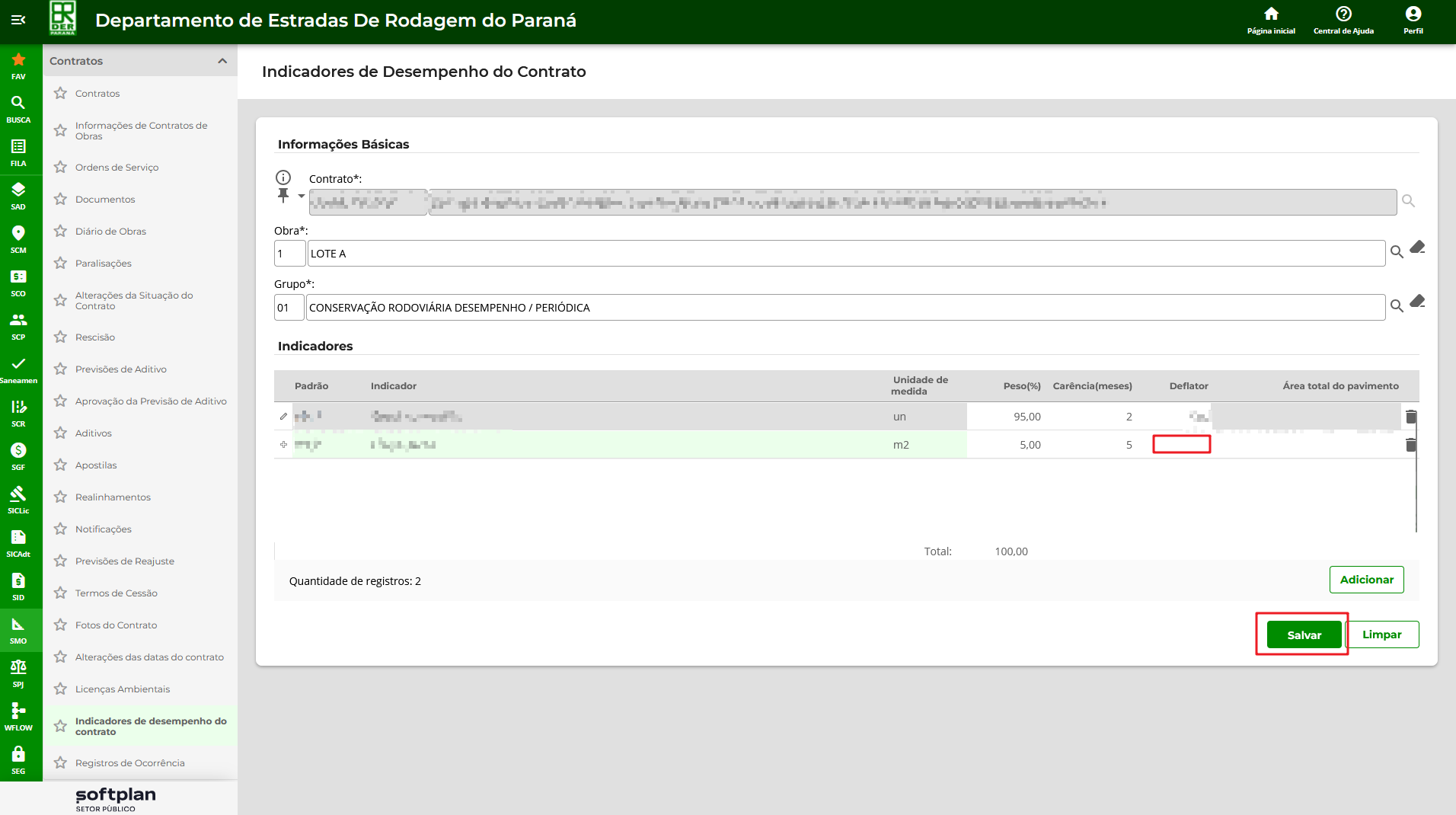1456x815 pixels.
Task: Click the Salvar button
Action: click(x=1304, y=634)
